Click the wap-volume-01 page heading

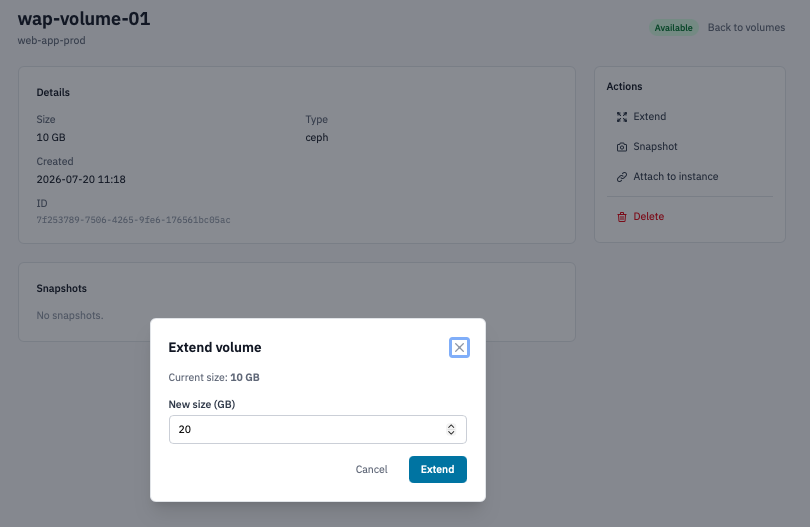point(84,19)
